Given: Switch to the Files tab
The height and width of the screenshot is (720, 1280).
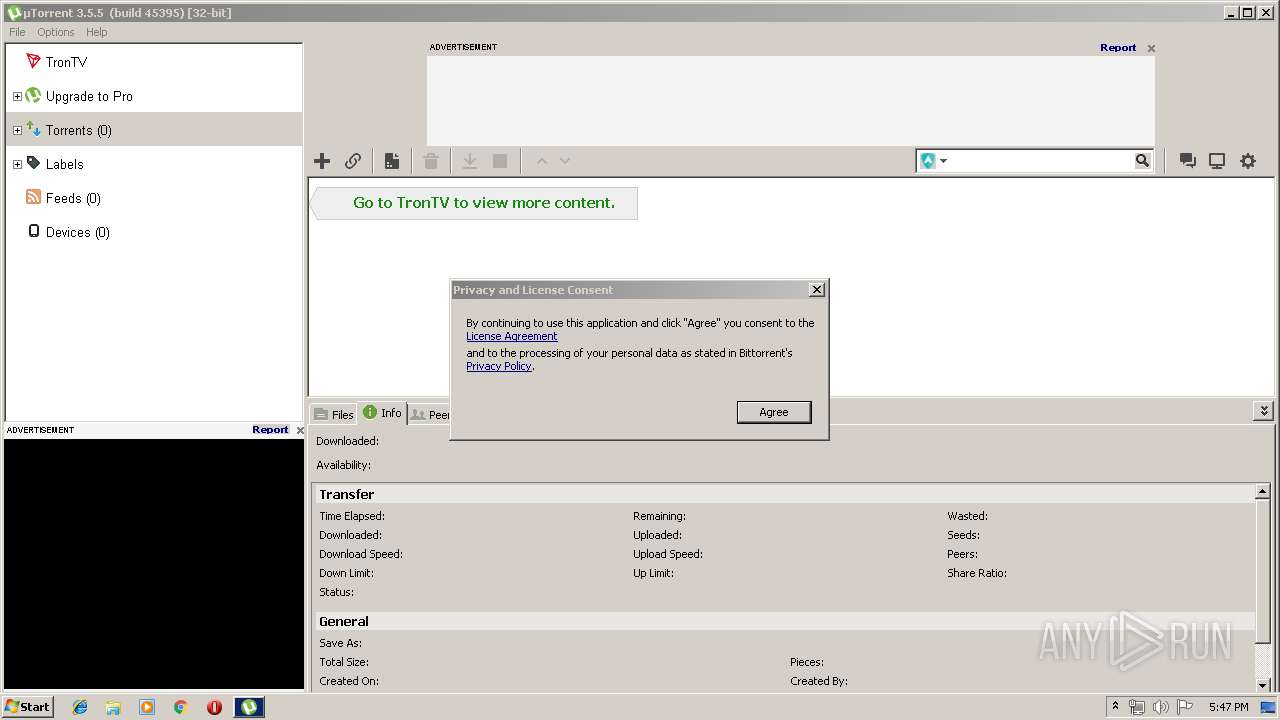Looking at the screenshot, I should coord(334,414).
